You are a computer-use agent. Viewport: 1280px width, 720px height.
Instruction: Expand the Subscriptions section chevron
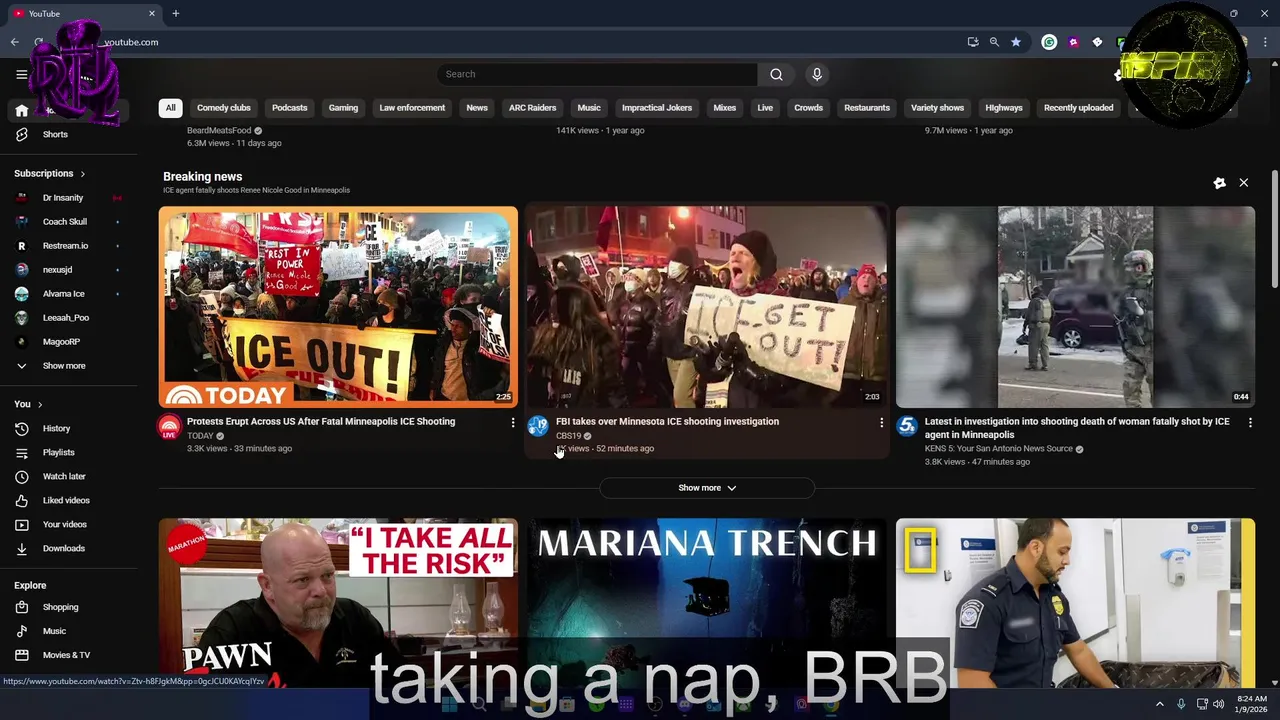82,174
